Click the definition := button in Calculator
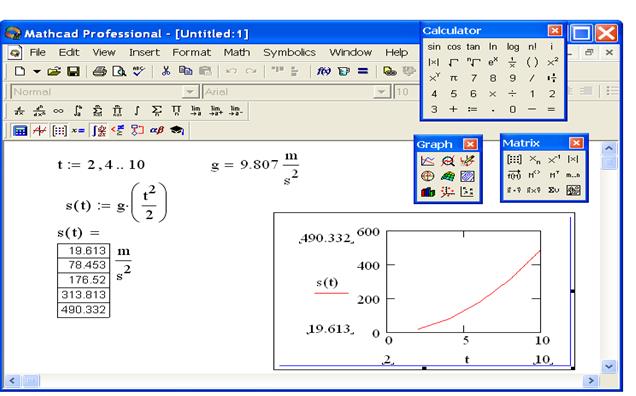Image resolution: width=636 pixels, height=396 pixels. point(473,109)
